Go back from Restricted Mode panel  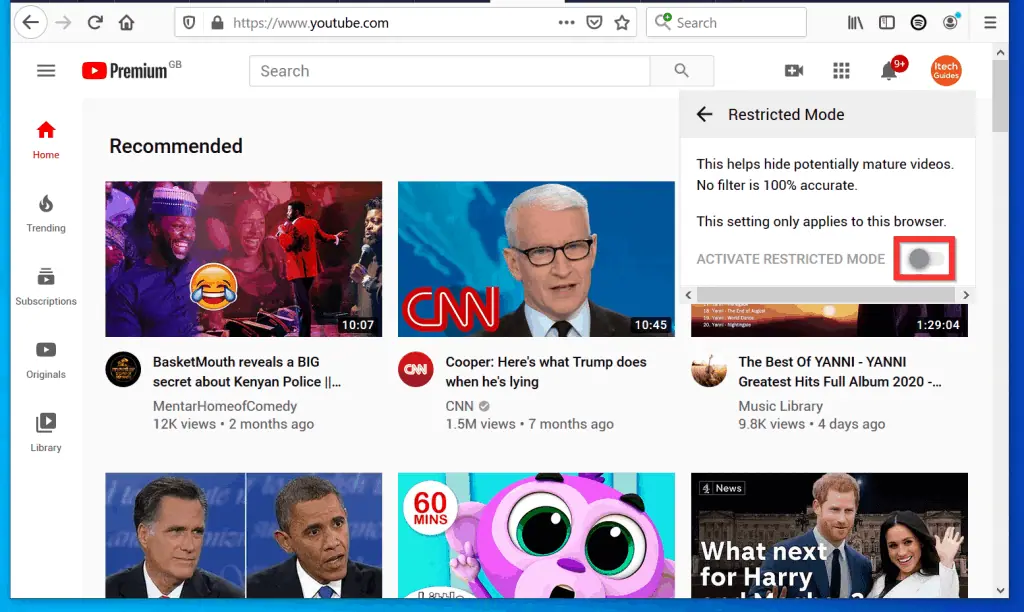pyautogui.click(x=704, y=114)
